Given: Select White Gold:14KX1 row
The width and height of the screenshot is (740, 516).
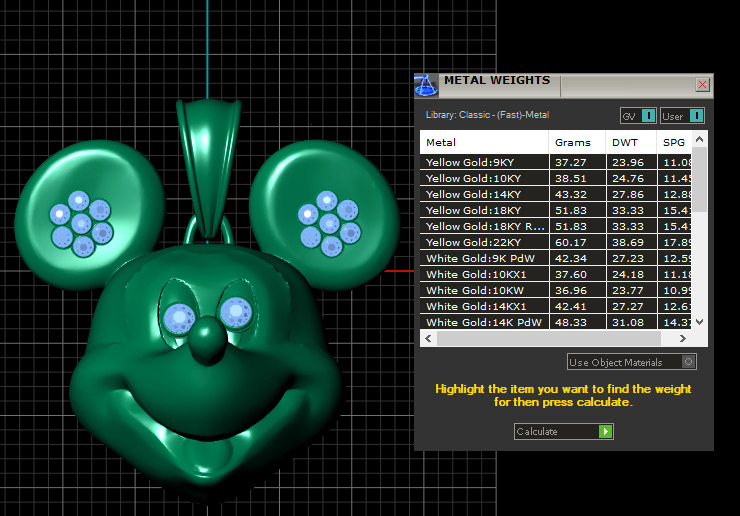Looking at the screenshot, I should 555,306.
